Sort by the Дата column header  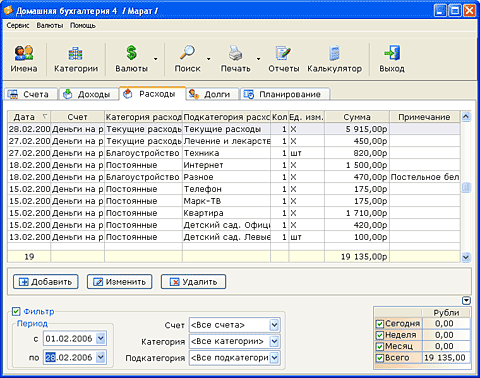pyautogui.click(x=29, y=117)
